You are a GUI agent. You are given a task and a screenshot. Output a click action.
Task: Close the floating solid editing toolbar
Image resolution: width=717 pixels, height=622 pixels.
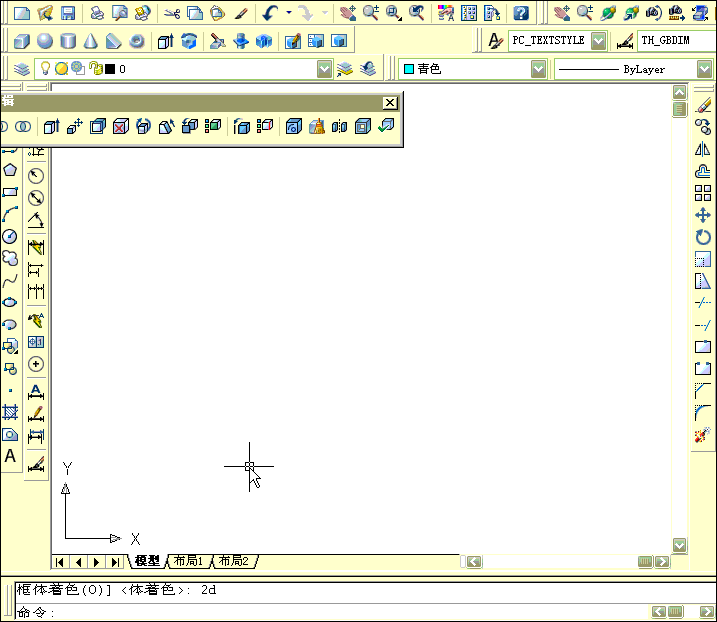point(390,103)
